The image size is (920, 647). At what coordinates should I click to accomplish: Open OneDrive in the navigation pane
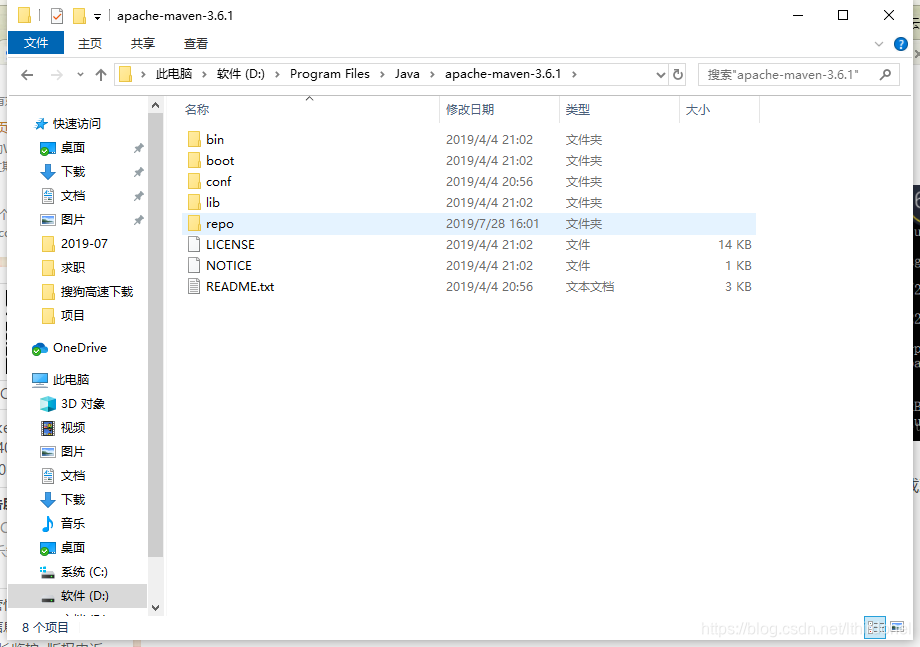(80, 348)
